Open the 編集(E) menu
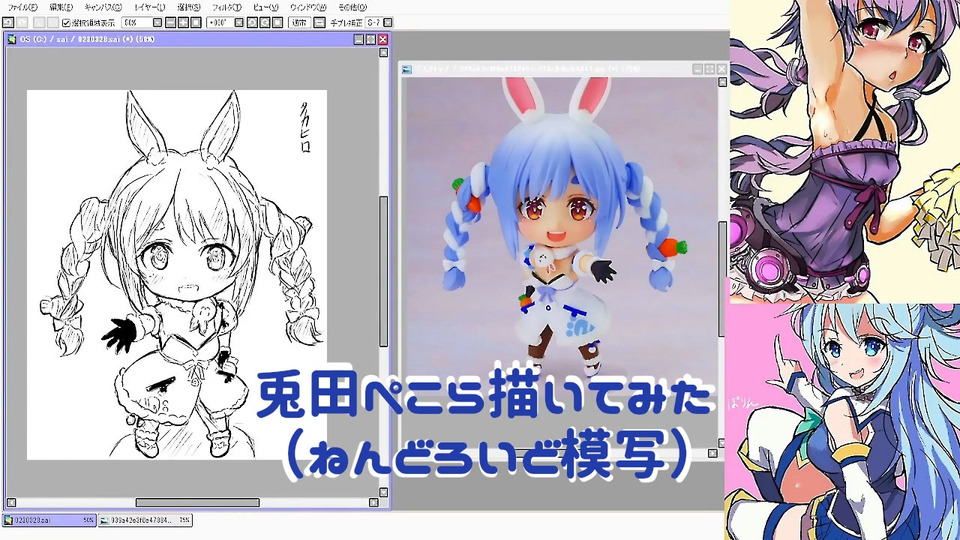Viewport: 960px width, 540px height. 61,7
